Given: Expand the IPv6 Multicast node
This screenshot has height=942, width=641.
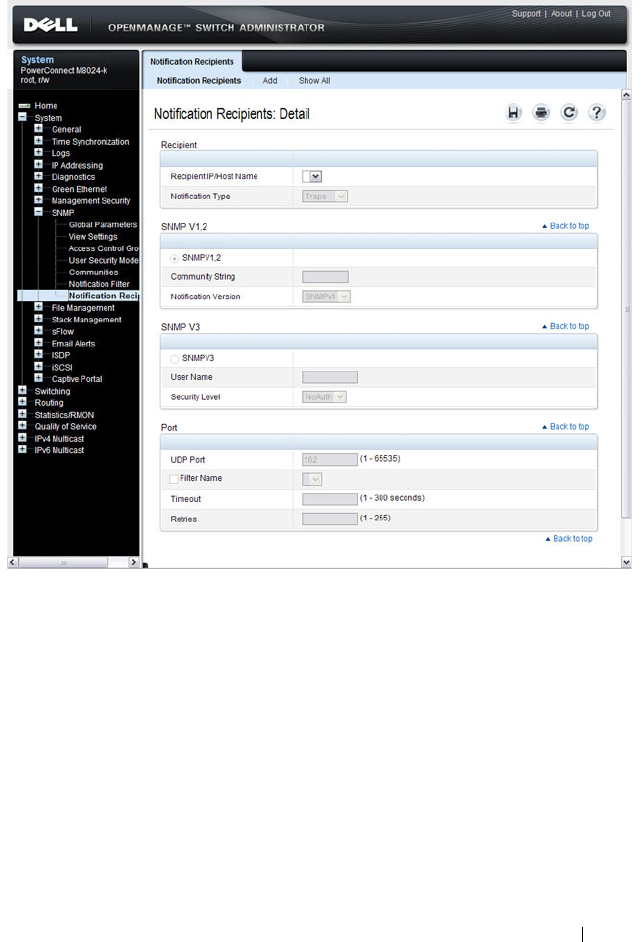Looking at the screenshot, I should click(x=22, y=449).
